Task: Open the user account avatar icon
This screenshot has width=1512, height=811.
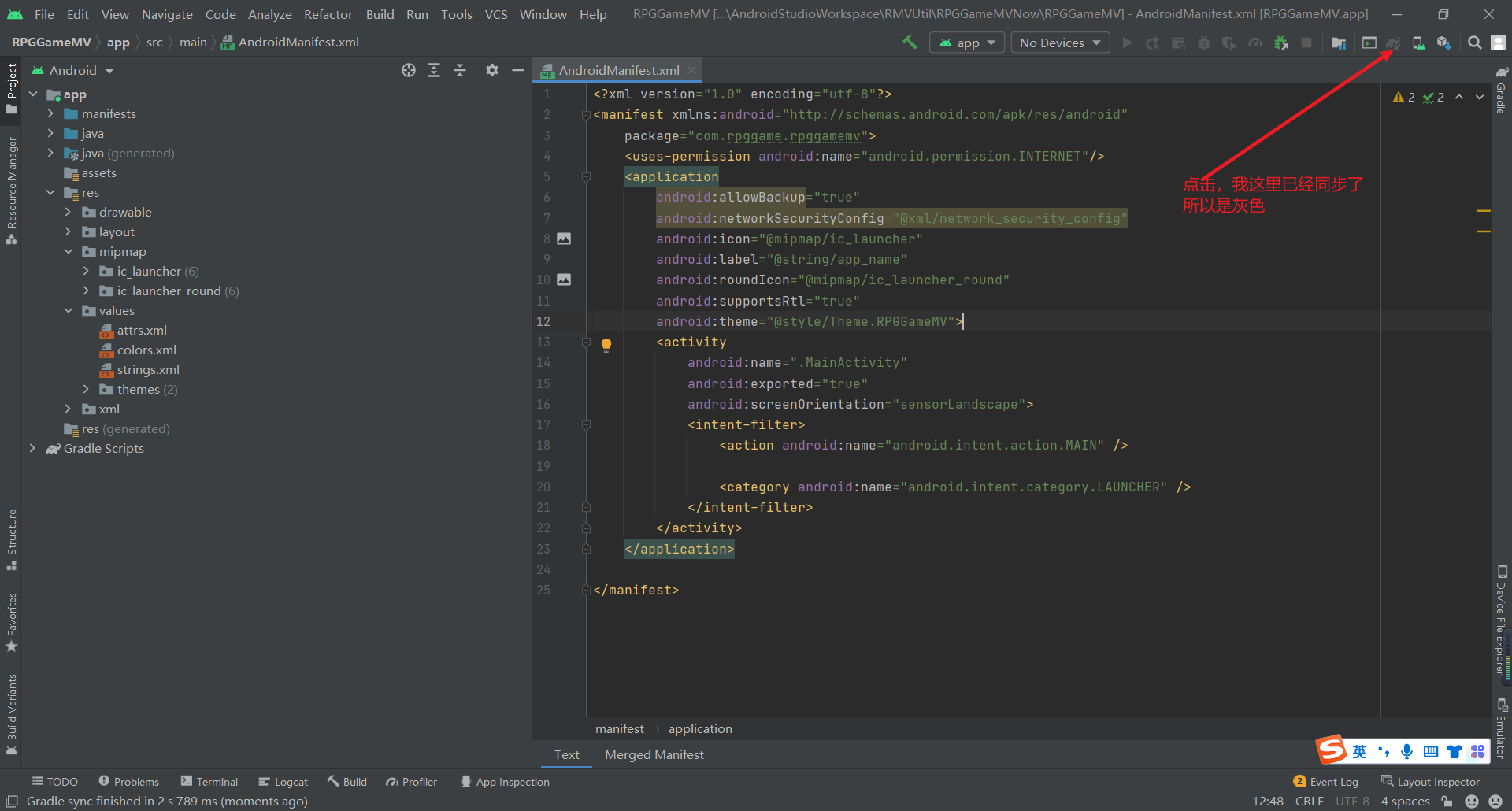Action: (x=1499, y=43)
